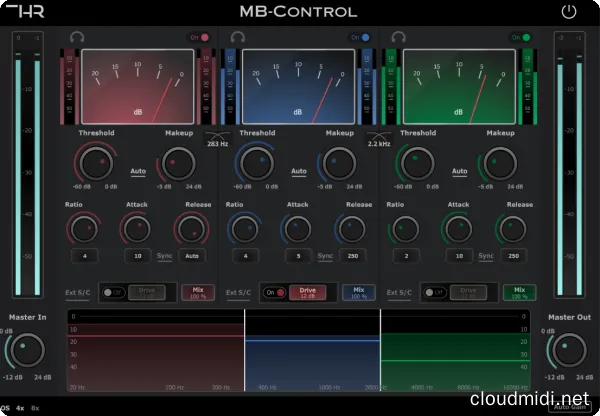Enable Ext S/C on the green band

399,293
